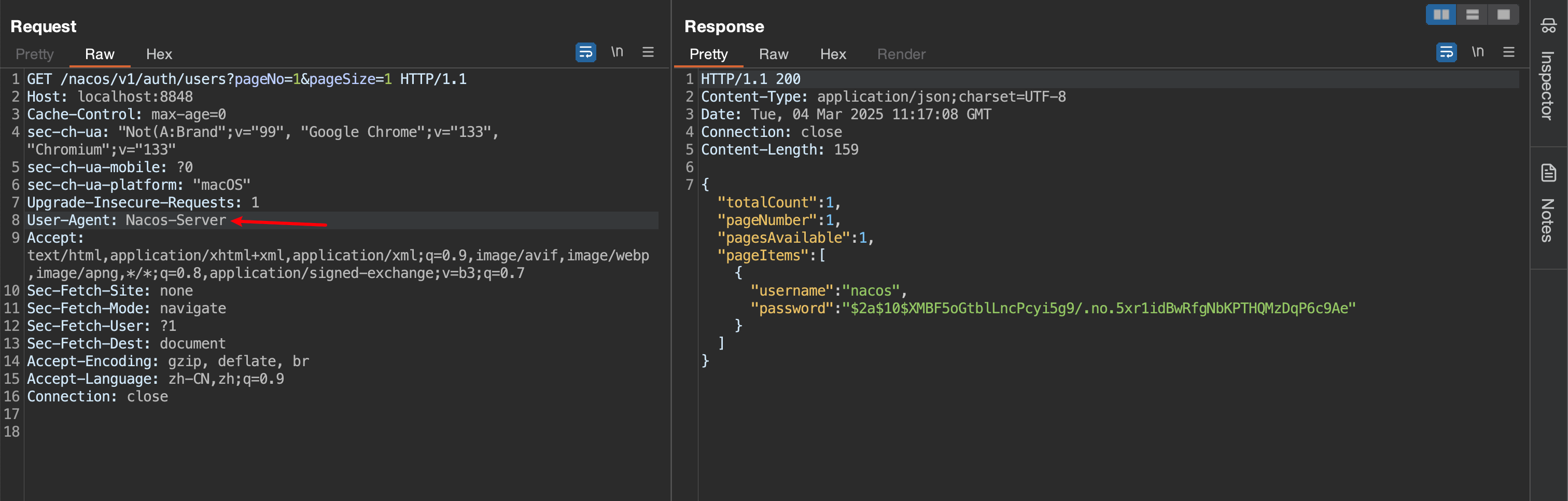Click the Accept-Language: zh-CN header

coord(155,379)
